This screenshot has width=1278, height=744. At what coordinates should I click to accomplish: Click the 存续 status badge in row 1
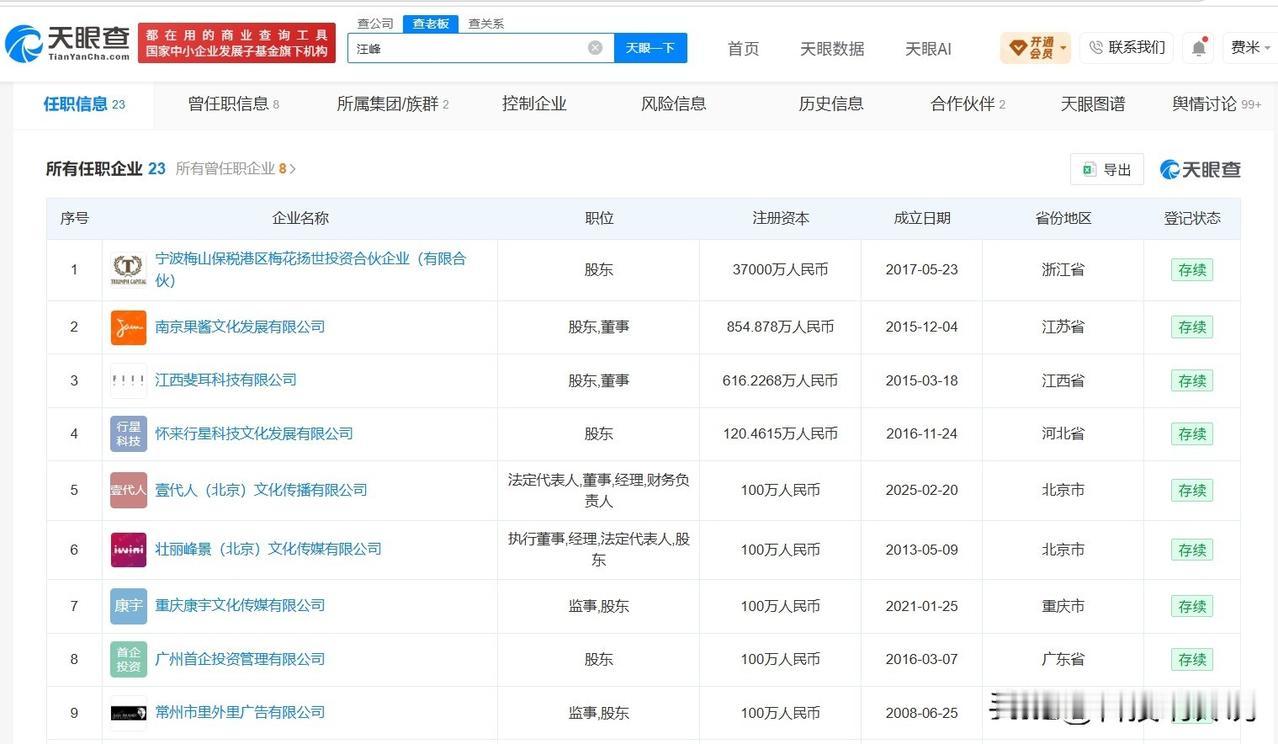click(1192, 270)
